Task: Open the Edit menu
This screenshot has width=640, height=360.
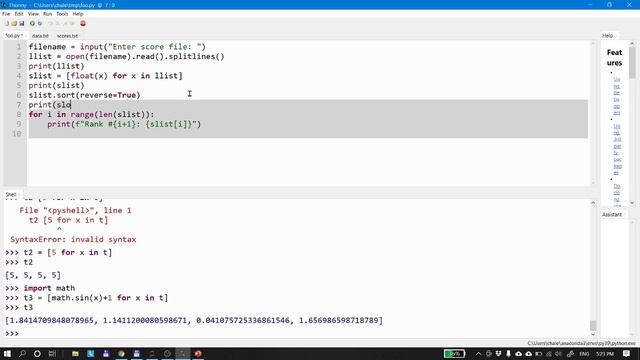Action: point(19,14)
